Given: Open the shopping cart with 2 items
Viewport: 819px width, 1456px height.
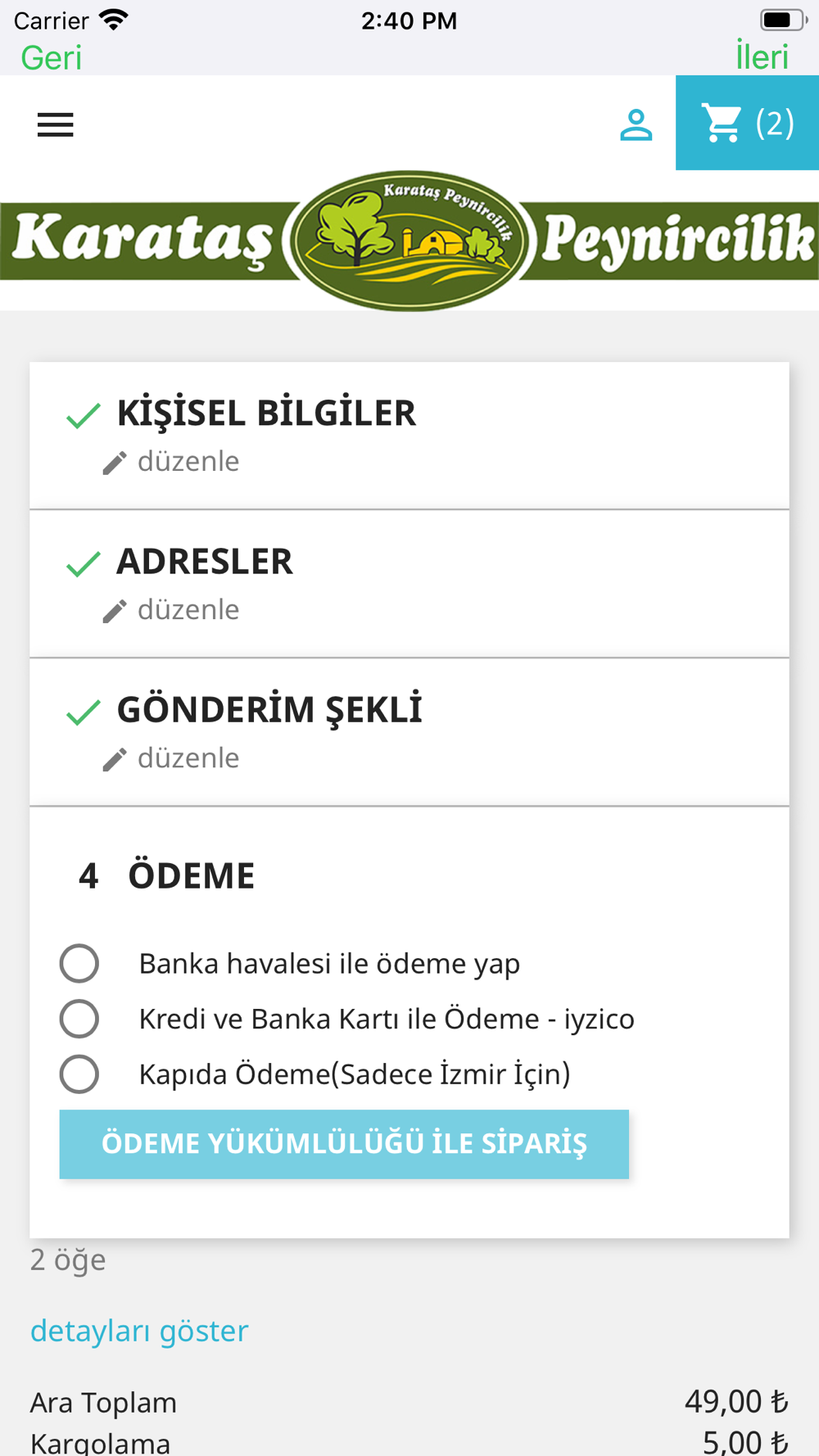Looking at the screenshot, I should 747,124.
